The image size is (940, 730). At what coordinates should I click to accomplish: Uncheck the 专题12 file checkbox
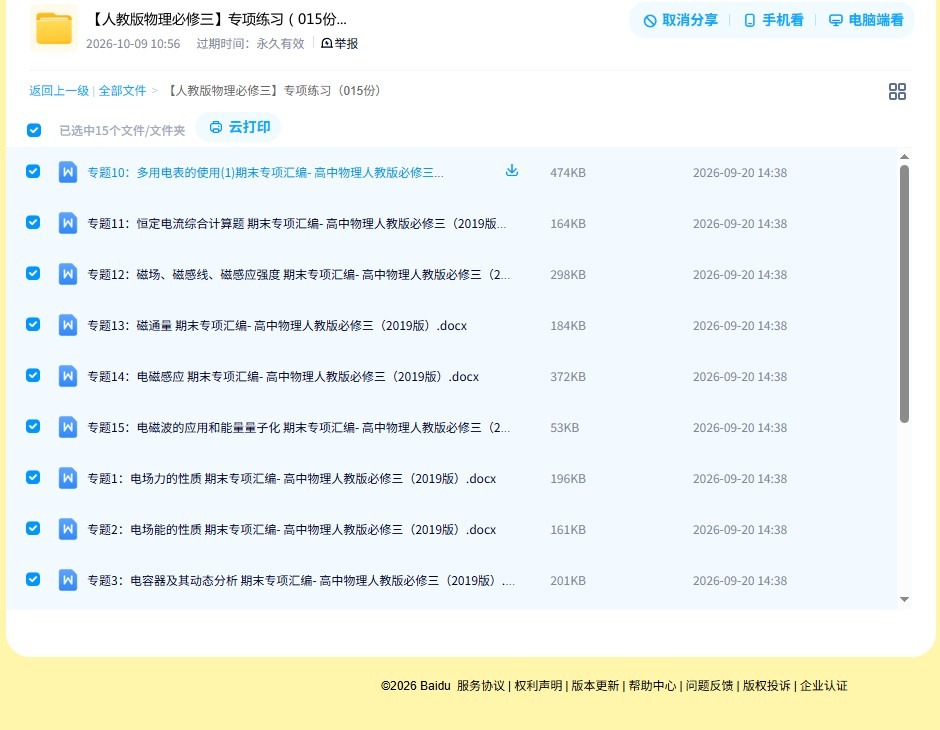click(33, 273)
